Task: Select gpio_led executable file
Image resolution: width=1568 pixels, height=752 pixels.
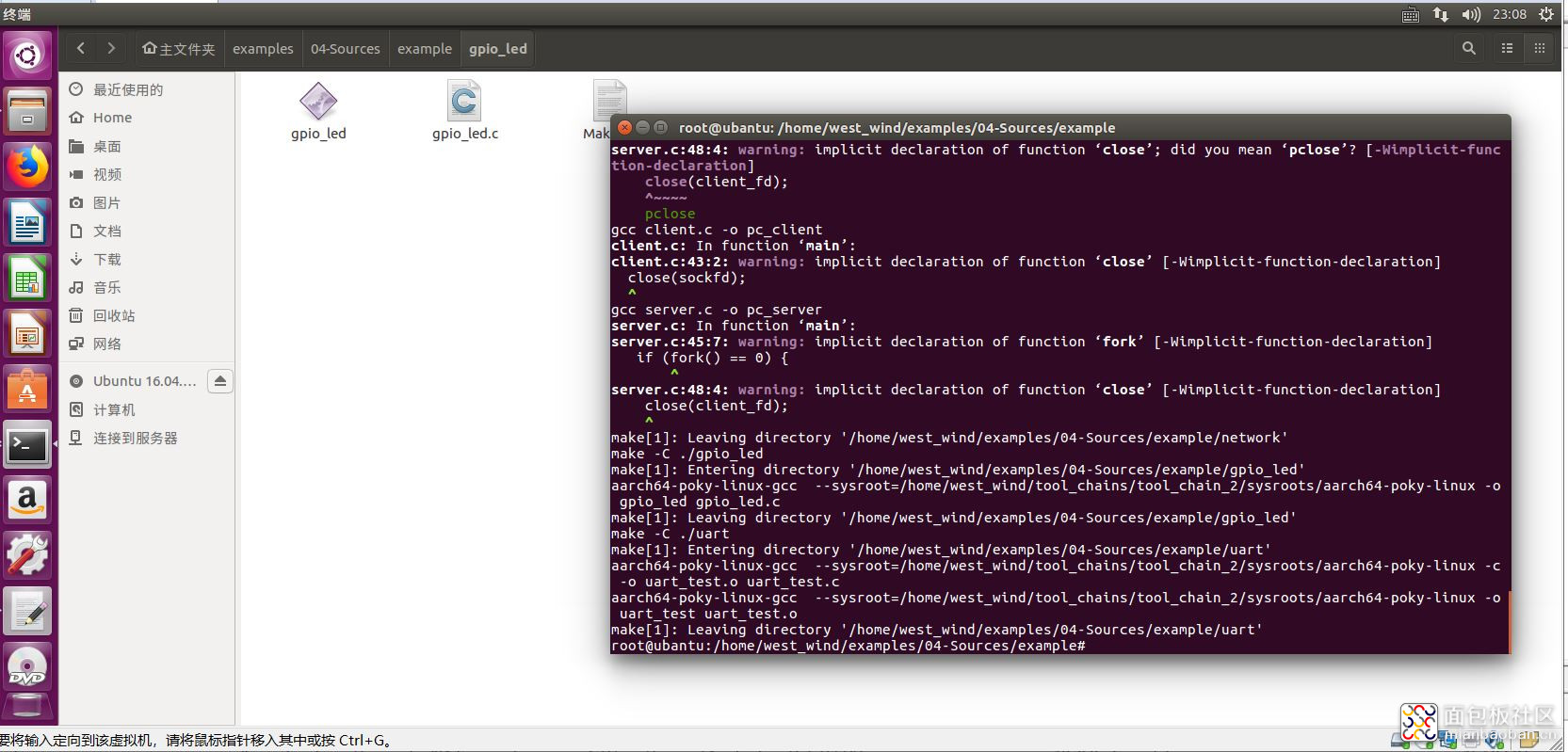Action: [318, 111]
